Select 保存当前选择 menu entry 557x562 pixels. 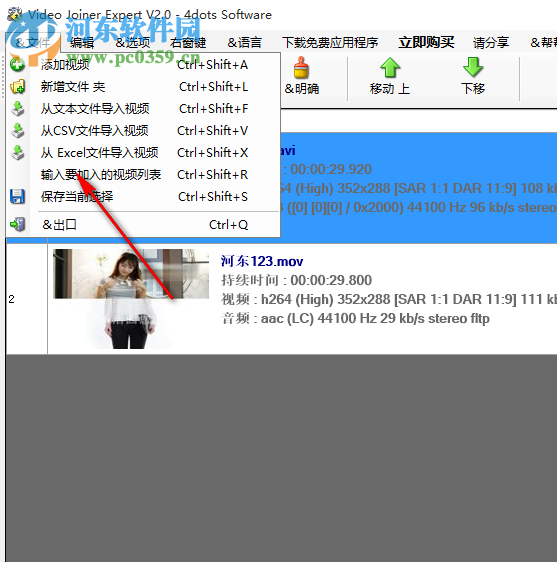tap(143, 196)
